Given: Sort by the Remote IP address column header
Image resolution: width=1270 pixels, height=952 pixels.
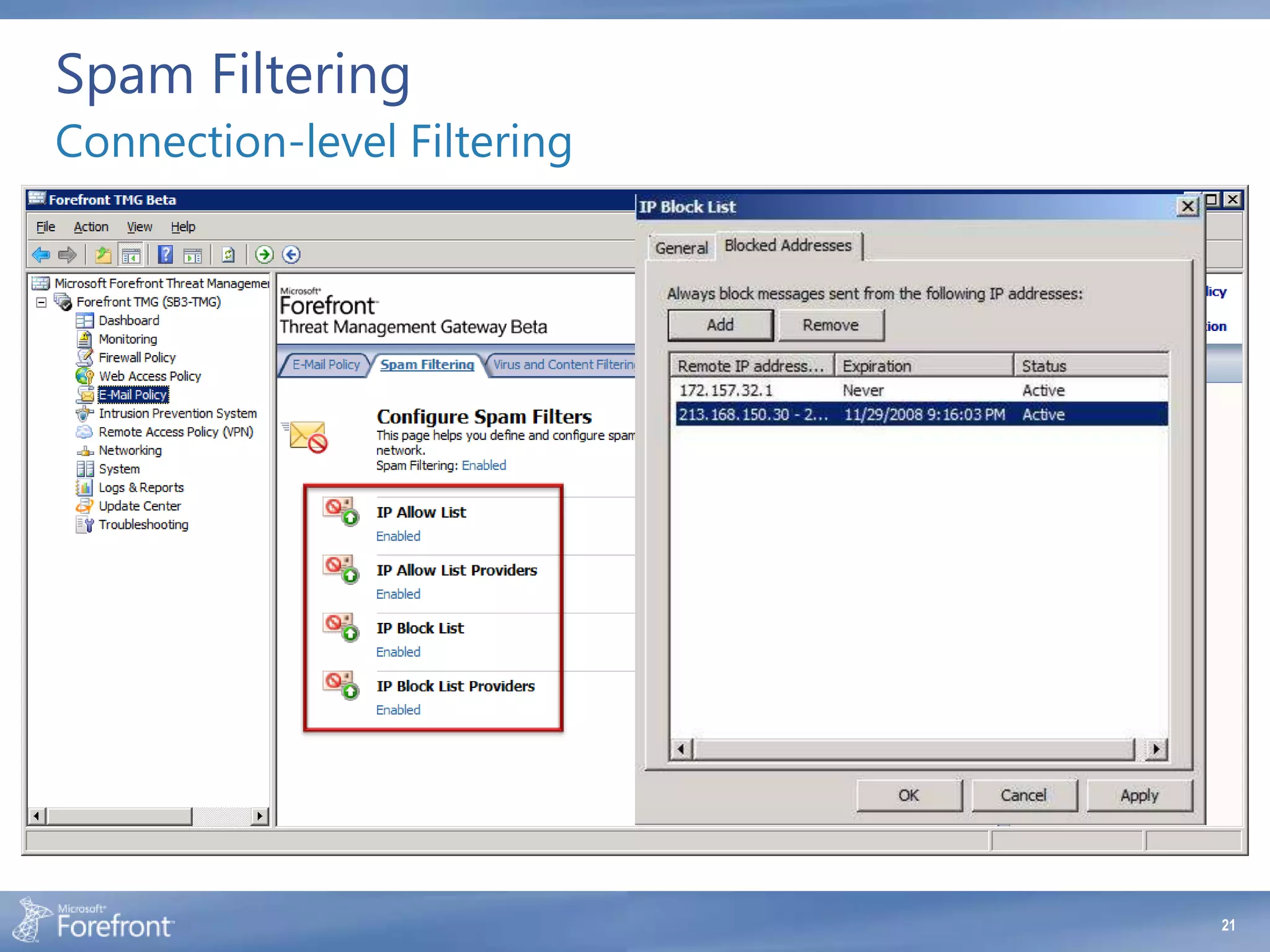Looking at the screenshot, I should (752, 366).
